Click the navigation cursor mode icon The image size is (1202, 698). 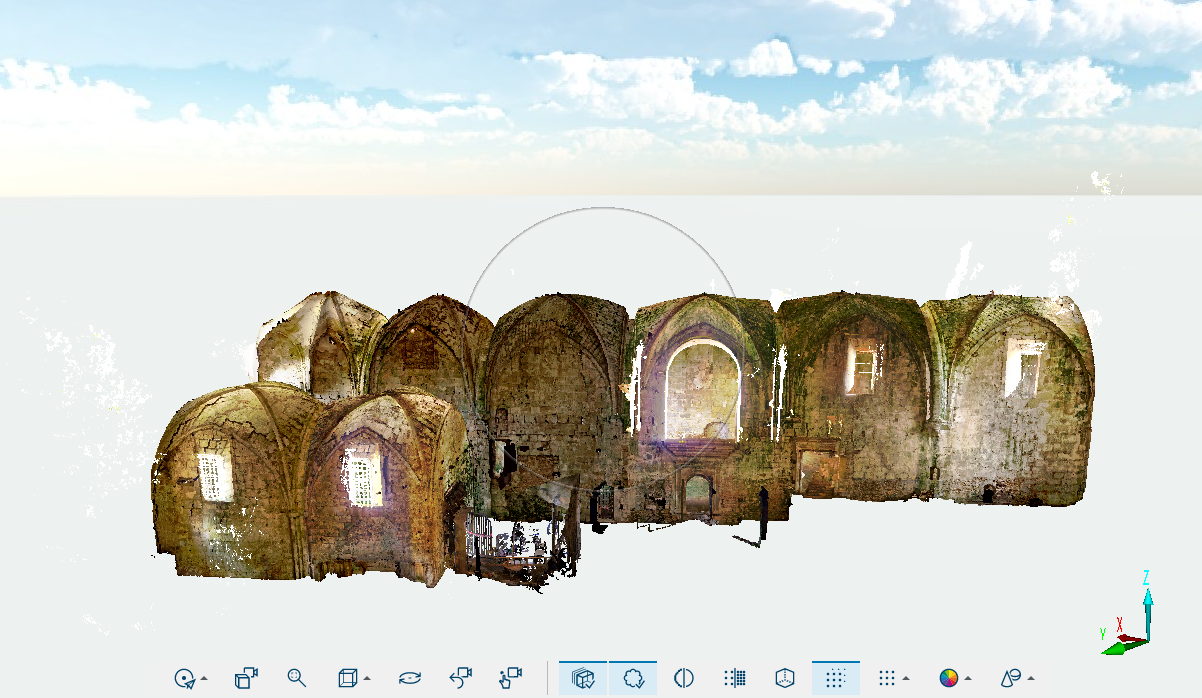[184, 678]
